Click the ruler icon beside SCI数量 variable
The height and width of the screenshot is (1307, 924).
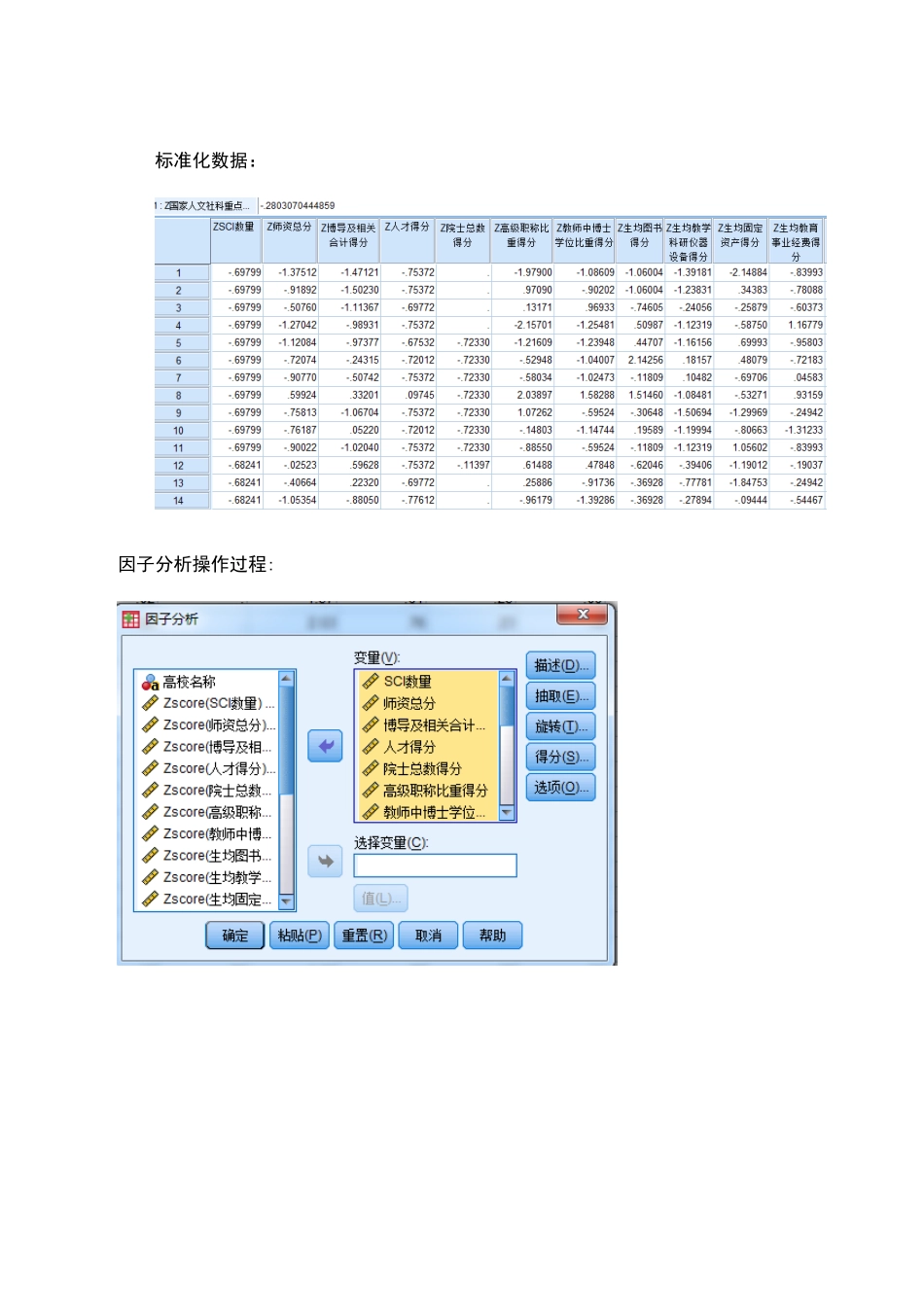coord(371,682)
